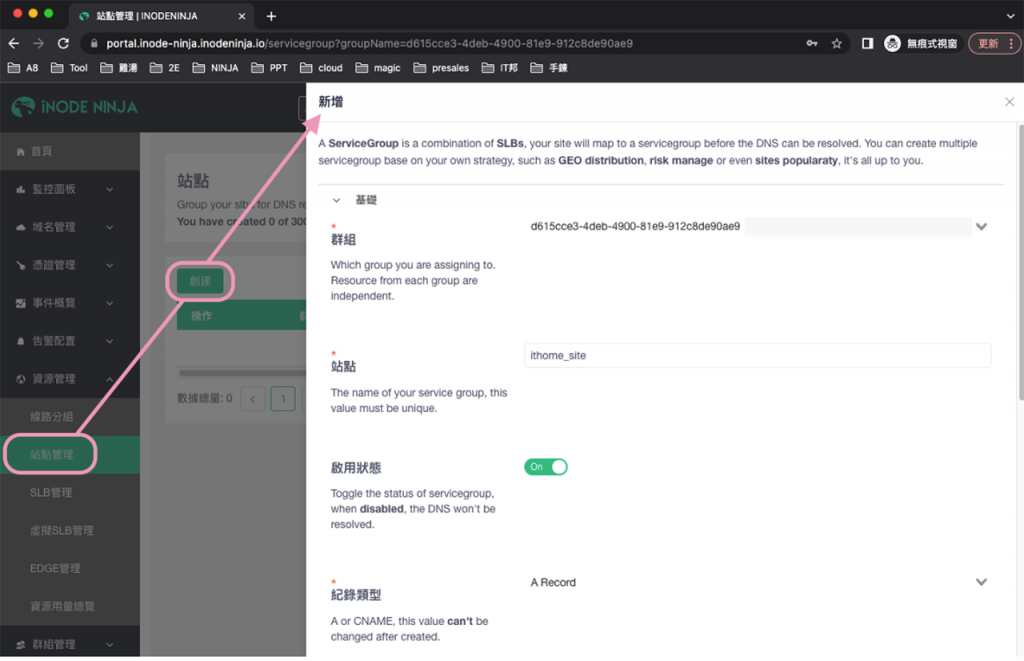
Task: Close the 新增 panel with X
Action: click(1009, 102)
